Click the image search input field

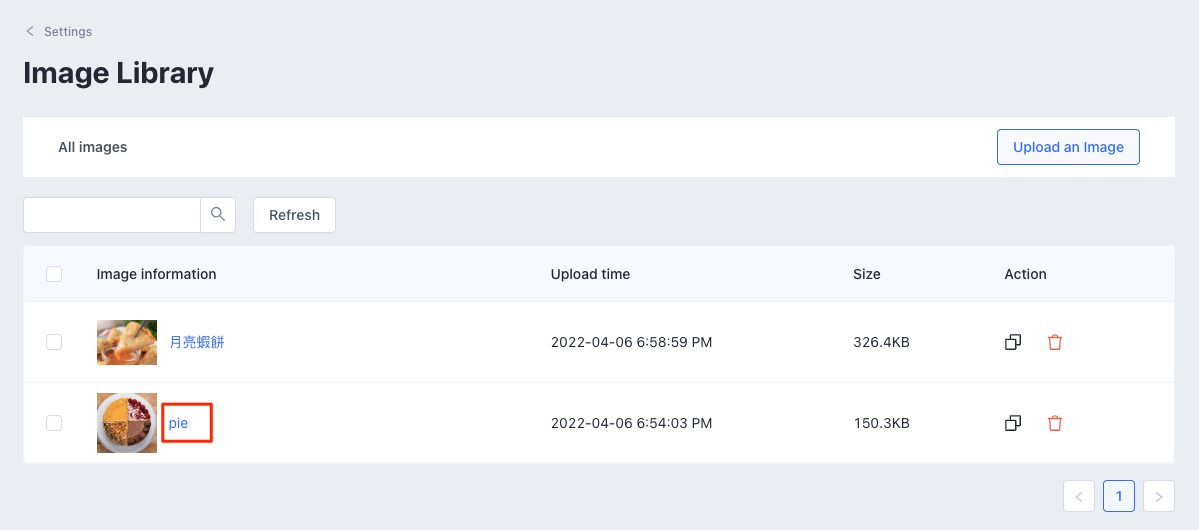click(x=112, y=215)
